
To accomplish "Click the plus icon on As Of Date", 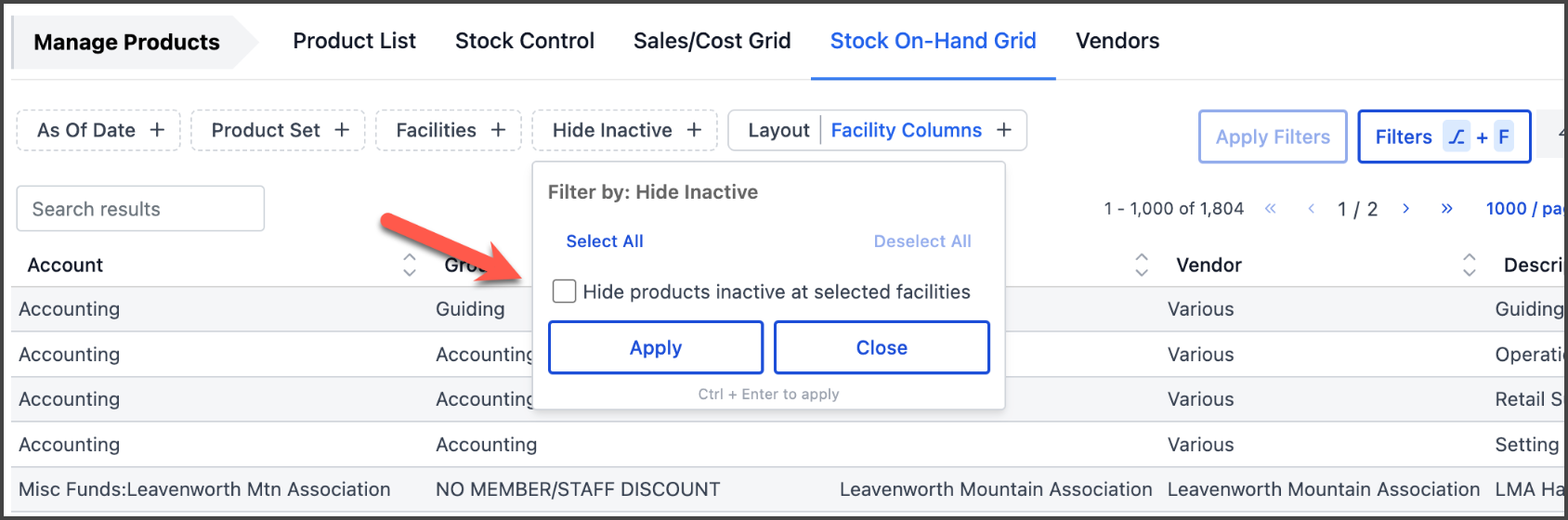I will 157,130.
